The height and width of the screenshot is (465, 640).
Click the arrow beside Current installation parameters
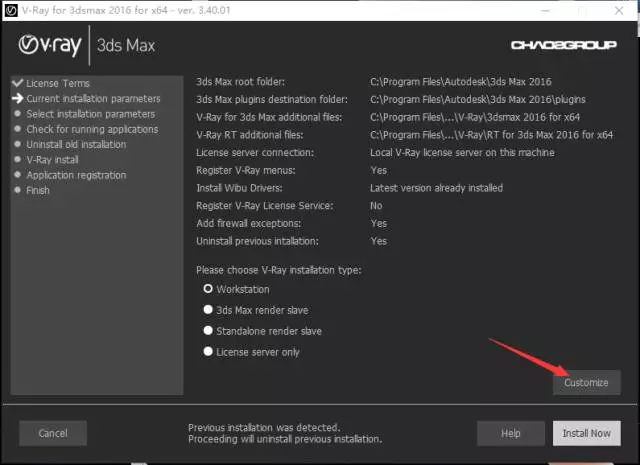[18, 98]
